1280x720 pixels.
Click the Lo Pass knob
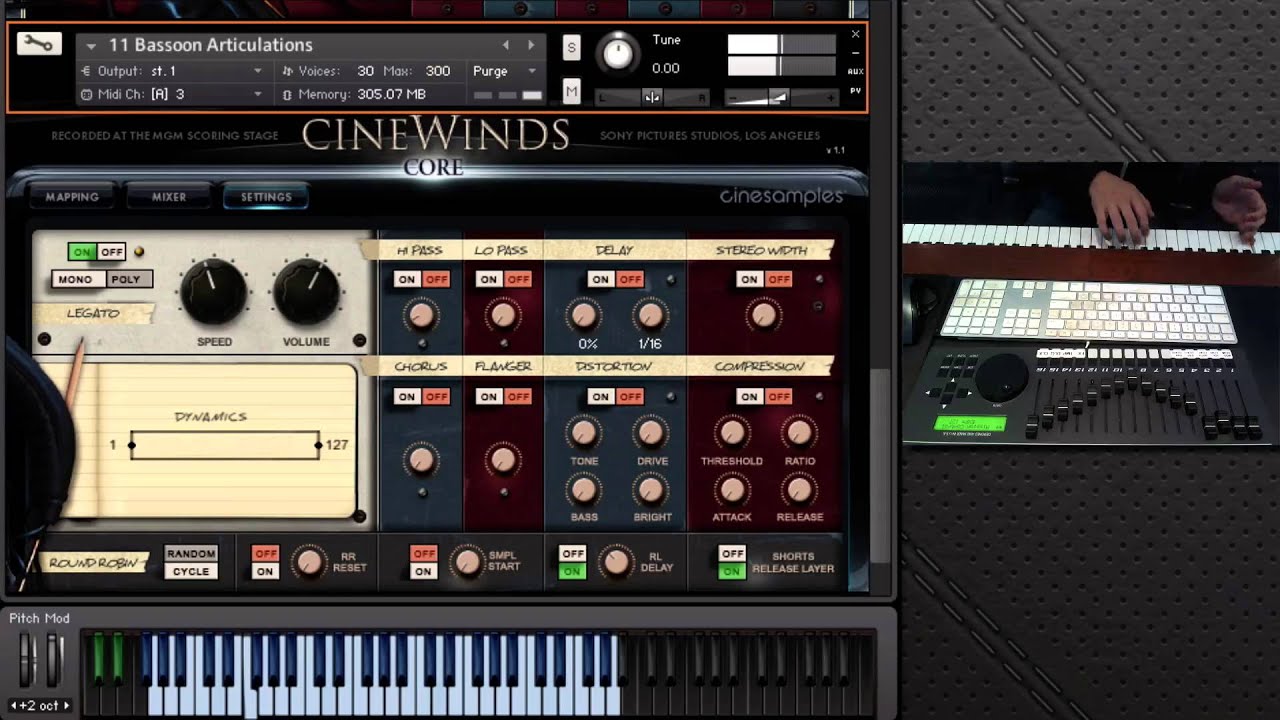[503, 316]
